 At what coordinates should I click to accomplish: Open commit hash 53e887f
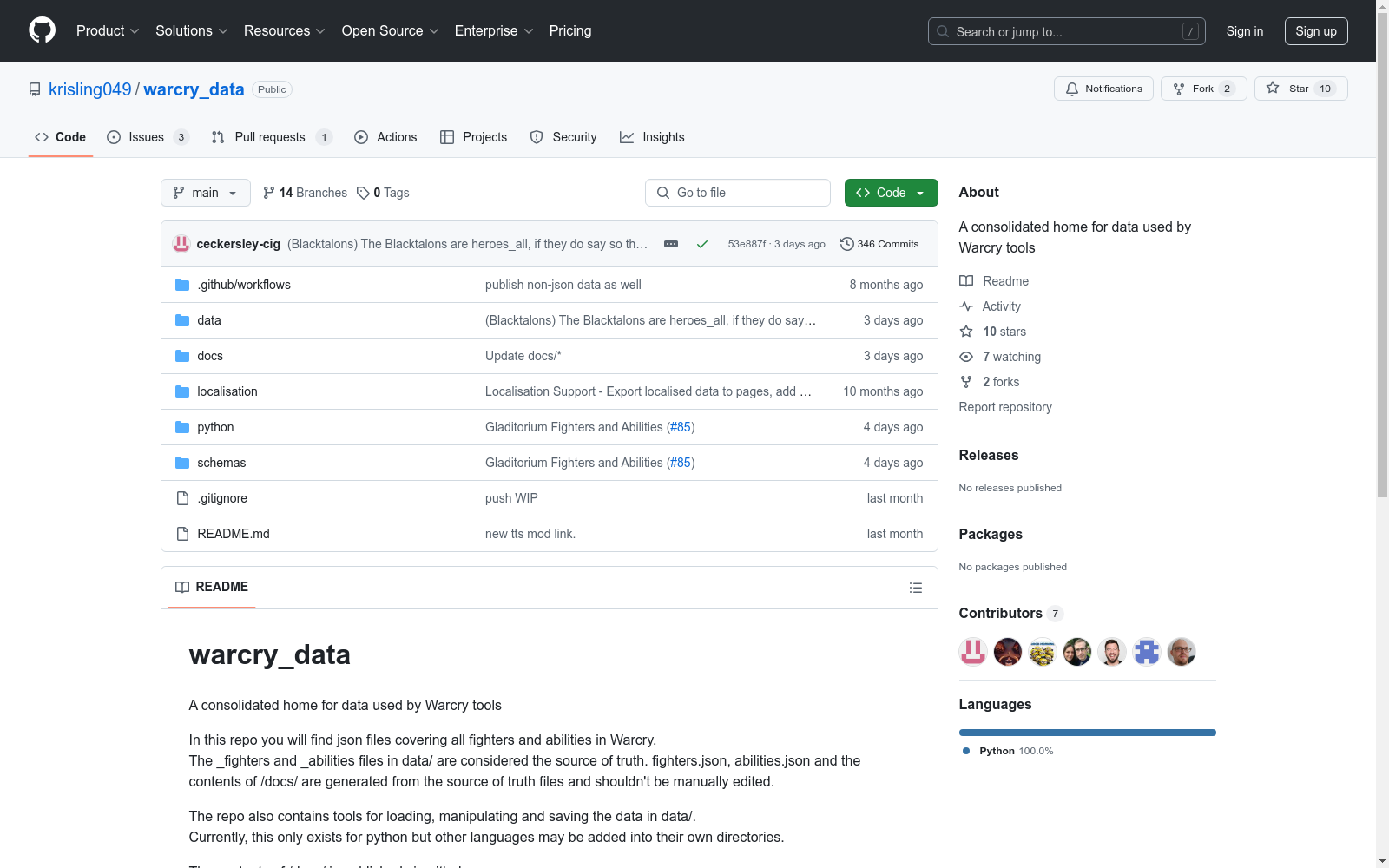747,244
